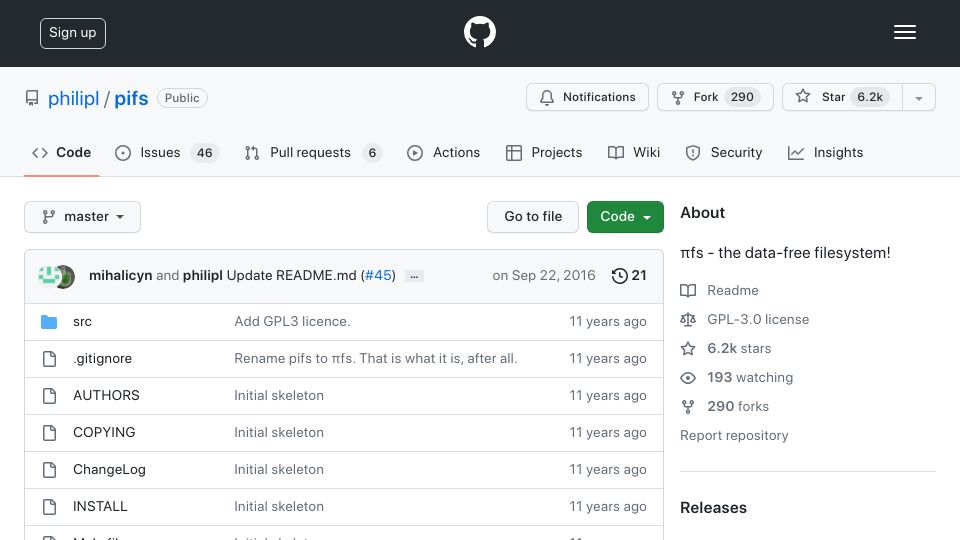Screen dimensions: 960x540
Task: Star the repository
Action: [842, 97]
